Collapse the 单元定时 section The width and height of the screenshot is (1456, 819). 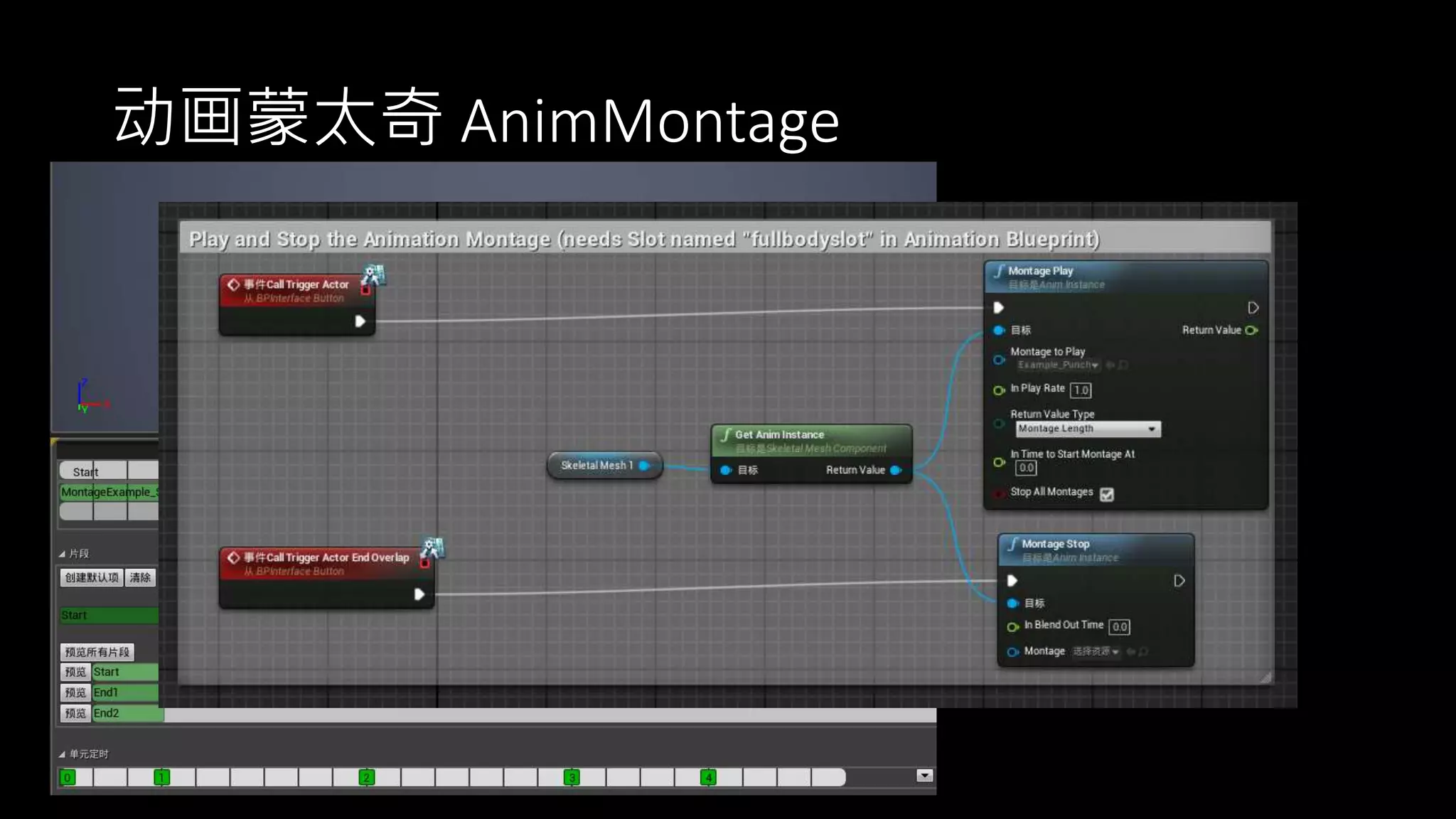(62, 754)
